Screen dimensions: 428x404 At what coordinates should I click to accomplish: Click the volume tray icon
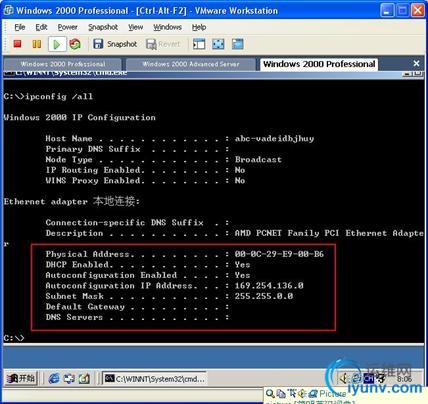(343, 378)
